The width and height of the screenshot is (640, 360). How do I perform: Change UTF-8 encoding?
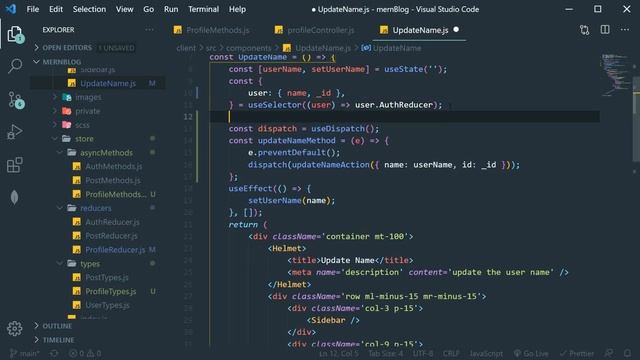423,353
